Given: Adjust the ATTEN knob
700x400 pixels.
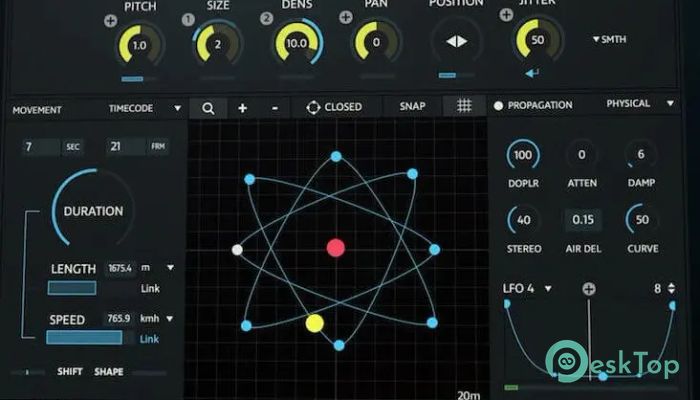Looking at the screenshot, I should click(x=582, y=154).
